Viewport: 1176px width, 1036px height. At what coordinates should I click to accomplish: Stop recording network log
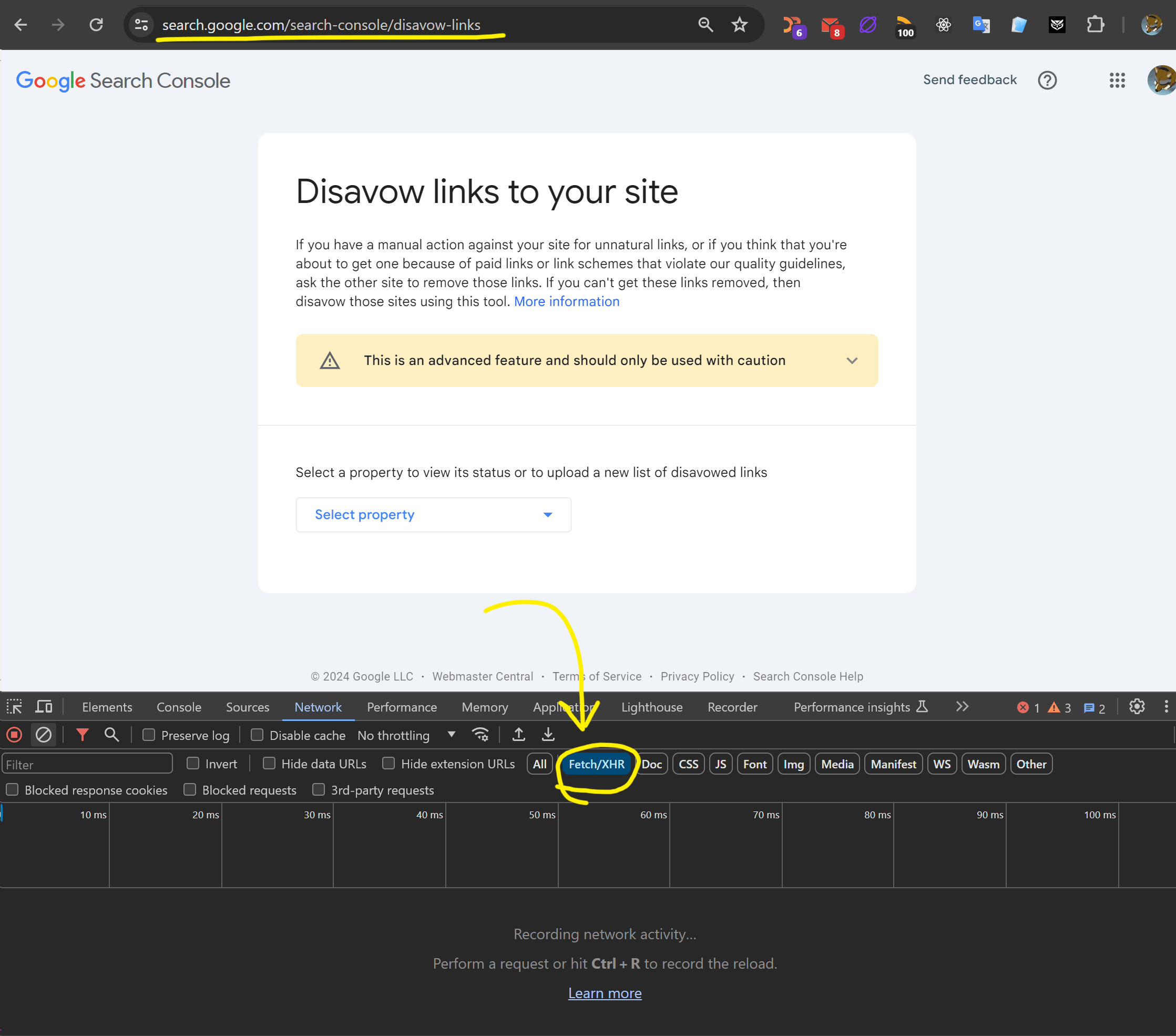(14, 735)
